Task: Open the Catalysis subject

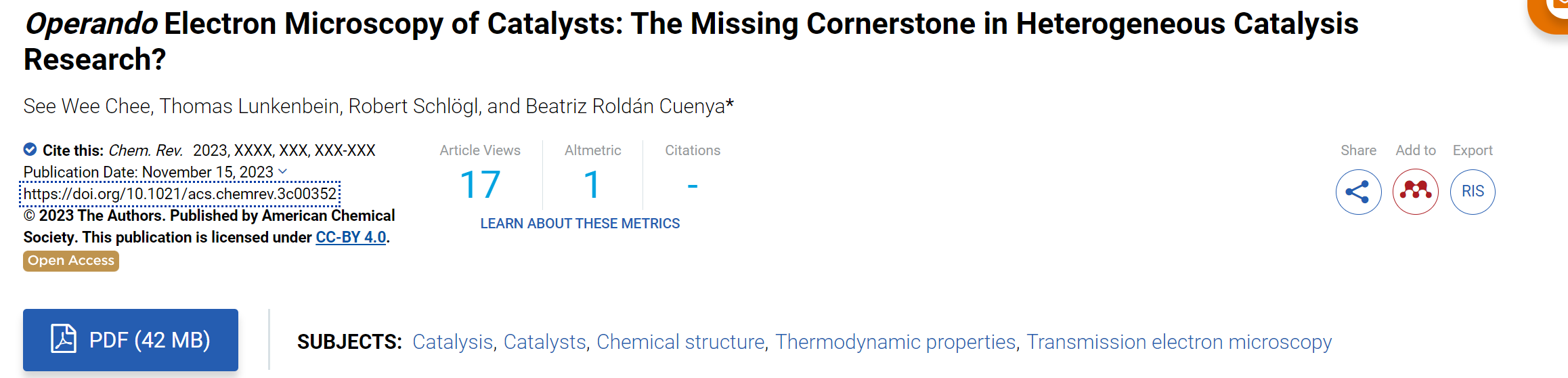Action: coord(453,342)
